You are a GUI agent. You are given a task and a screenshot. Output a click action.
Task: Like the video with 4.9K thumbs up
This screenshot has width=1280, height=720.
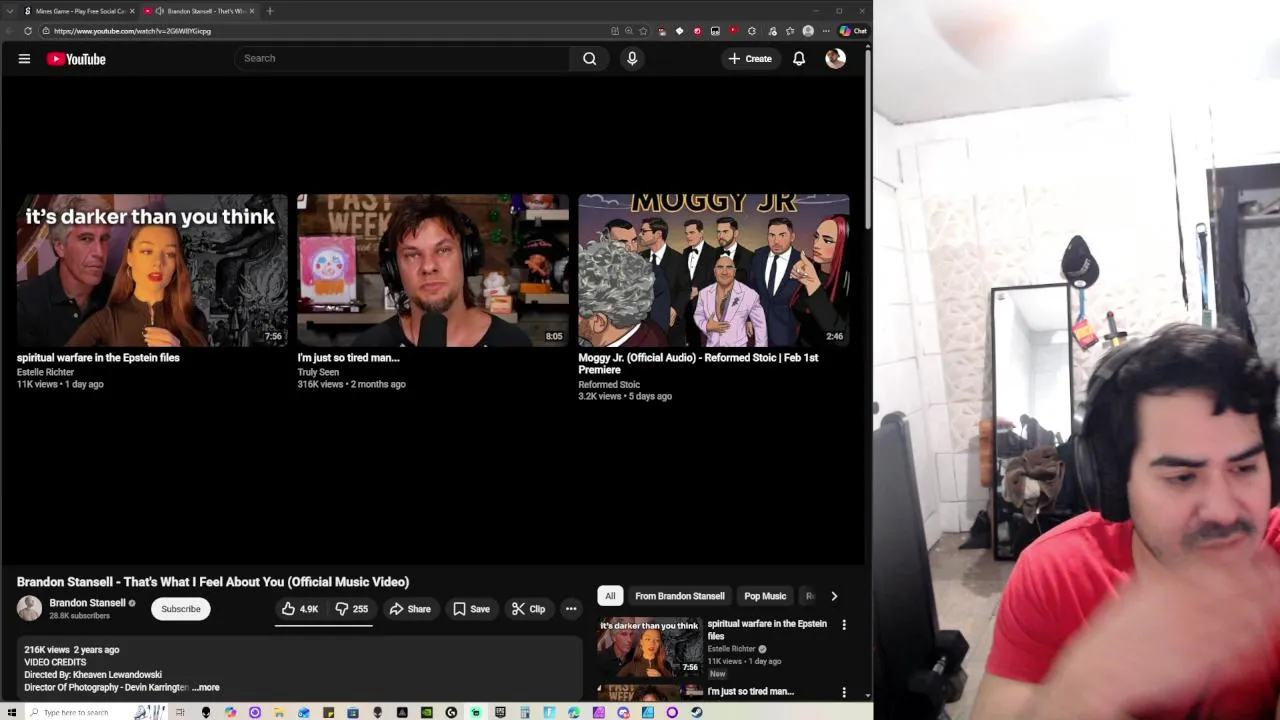[300, 609]
